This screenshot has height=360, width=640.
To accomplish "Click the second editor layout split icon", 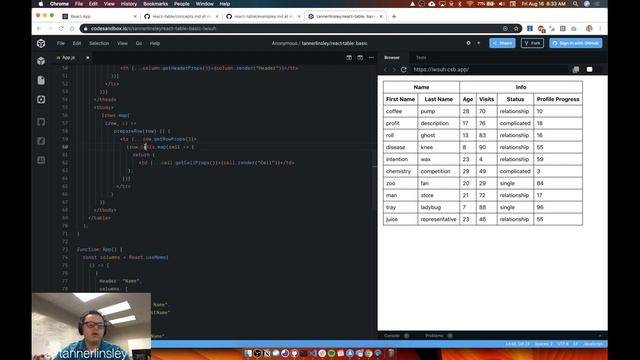I will coord(360,58).
